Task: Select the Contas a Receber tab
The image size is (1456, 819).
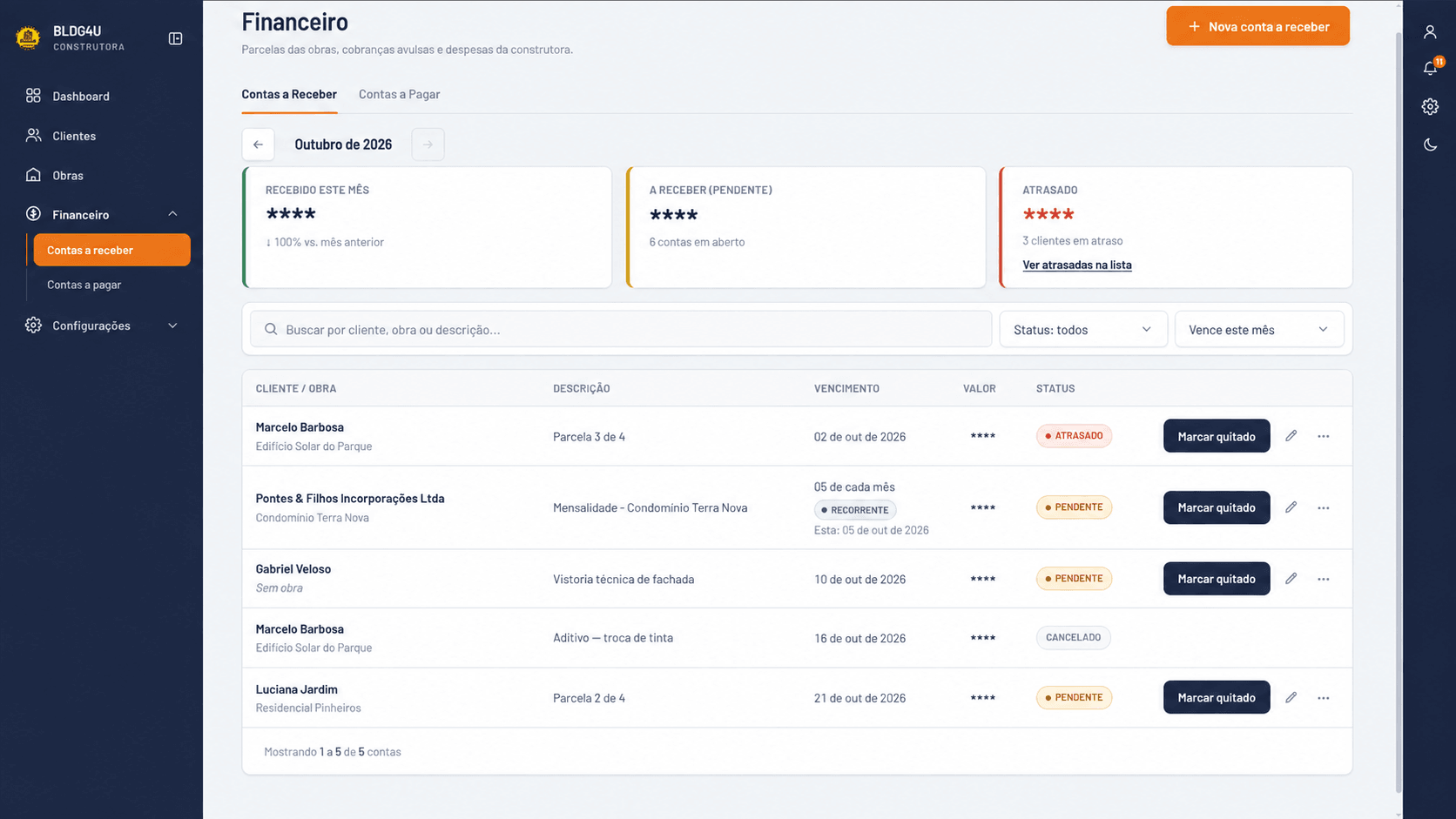Action: pos(289,94)
